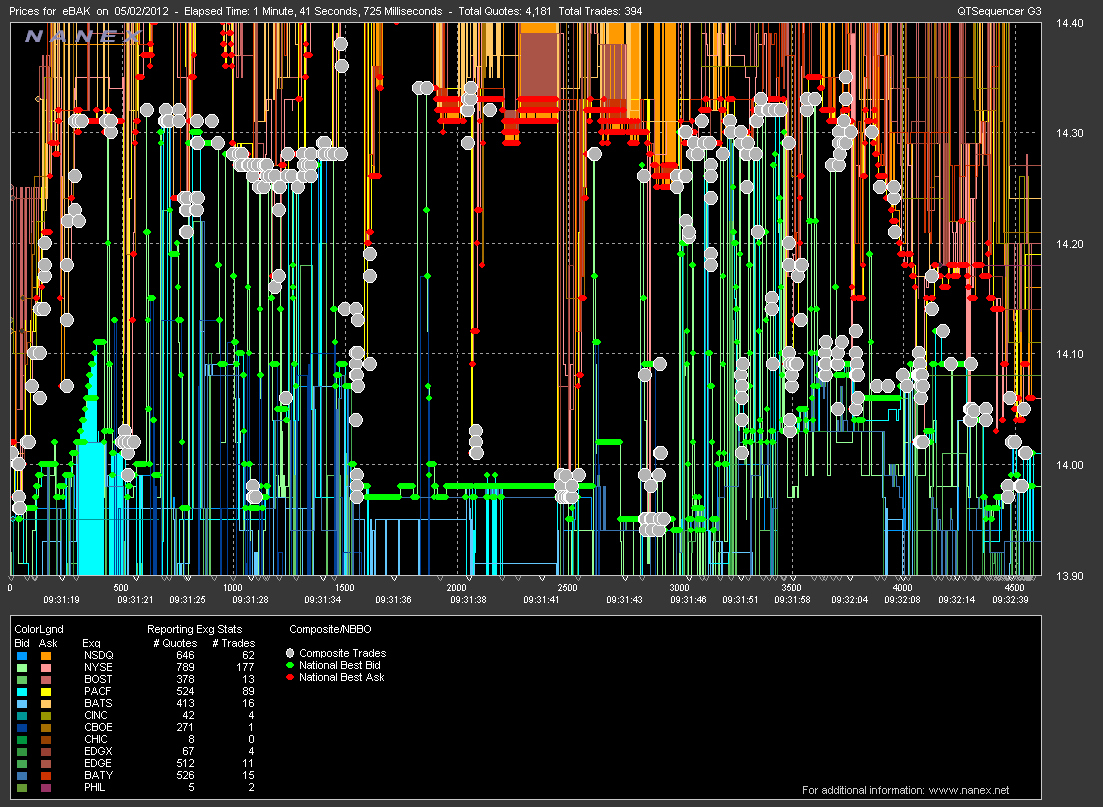Select the BATS bid color swatch
1103x807 pixels.
click(x=22, y=704)
